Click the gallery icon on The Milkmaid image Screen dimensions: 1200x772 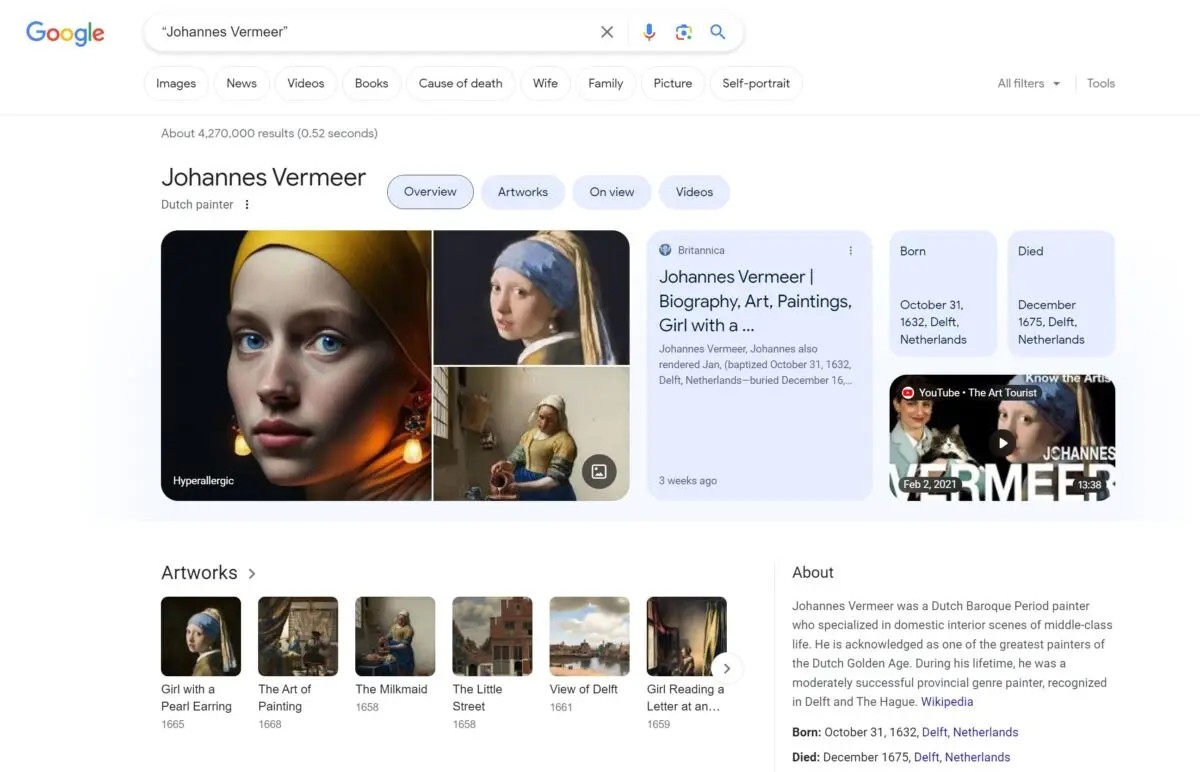tap(599, 471)
